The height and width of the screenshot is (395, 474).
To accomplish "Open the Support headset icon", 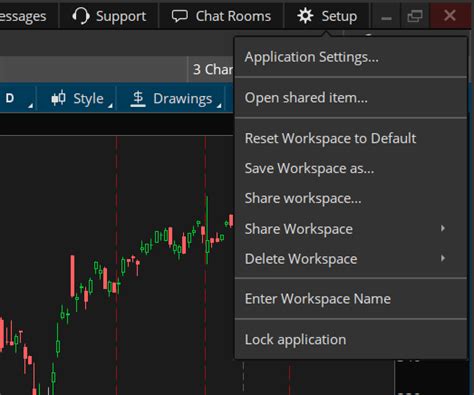I will pyautogui.click(x=81, y=16).
